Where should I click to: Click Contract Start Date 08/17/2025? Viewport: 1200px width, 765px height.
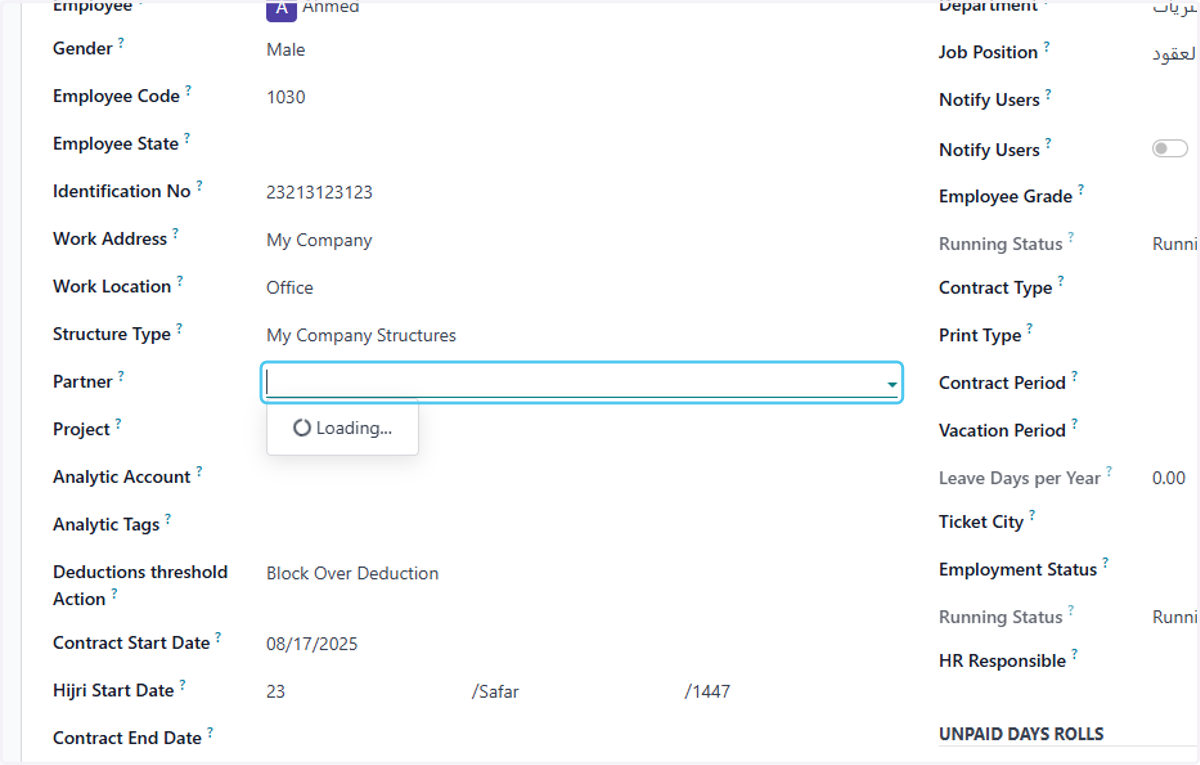click(312, 644)
